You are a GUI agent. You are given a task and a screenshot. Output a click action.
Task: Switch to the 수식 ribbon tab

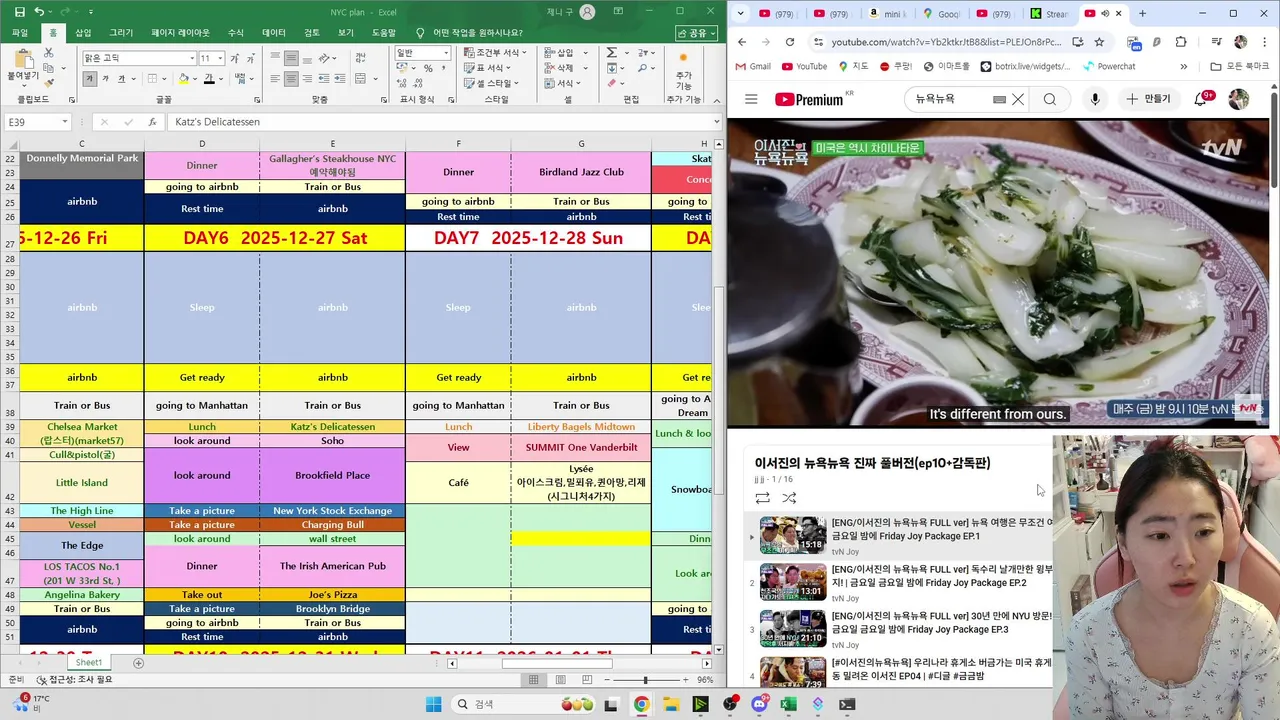tap(235, 33)
